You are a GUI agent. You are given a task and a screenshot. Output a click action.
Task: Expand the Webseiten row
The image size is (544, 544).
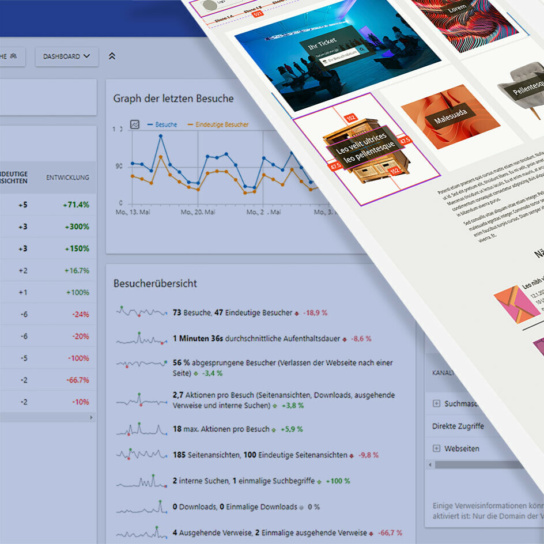pos(436,448)
